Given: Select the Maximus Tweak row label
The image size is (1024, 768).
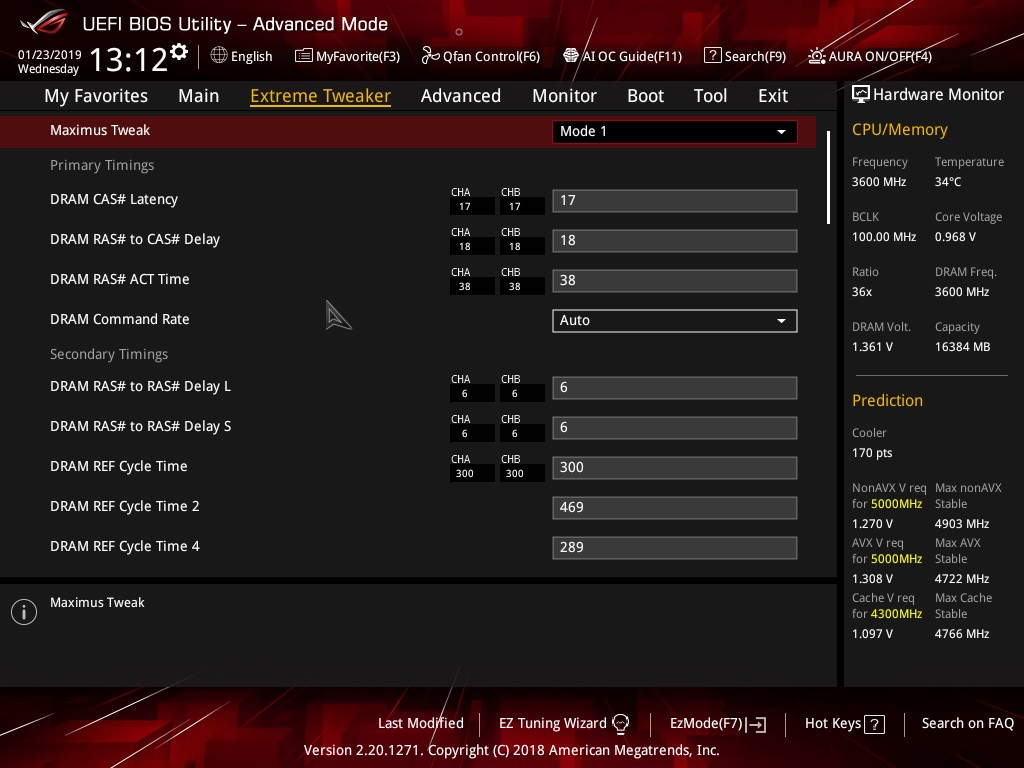Looking at the screenshot, I should click(x=100, y=131).
